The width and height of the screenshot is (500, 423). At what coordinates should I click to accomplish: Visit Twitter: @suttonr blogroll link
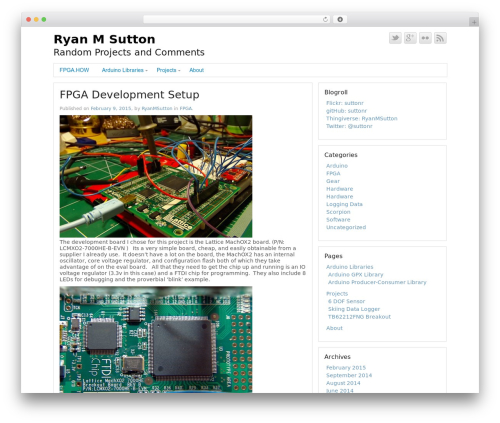[x=349, y=126]
